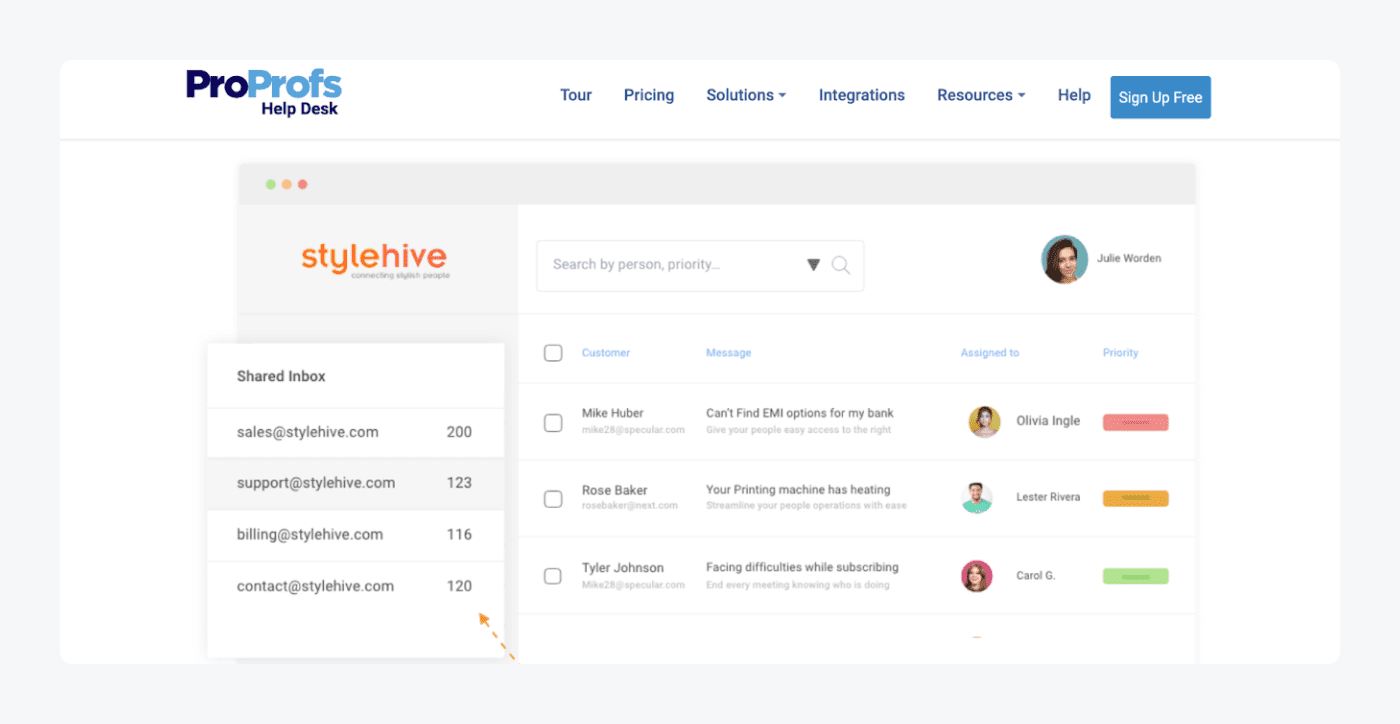1400x724 pixels.
Task: Toggle the select-all checkbox in header
Action: [x=553, y=352]
